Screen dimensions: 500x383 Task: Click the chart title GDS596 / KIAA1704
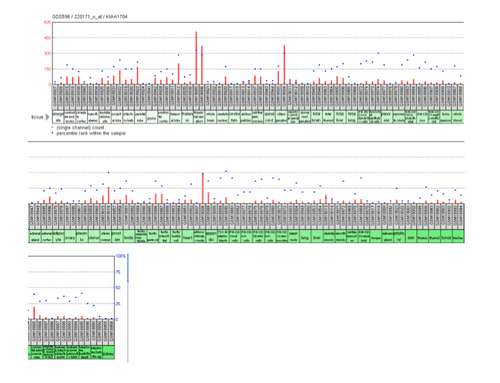coord(90,17)
